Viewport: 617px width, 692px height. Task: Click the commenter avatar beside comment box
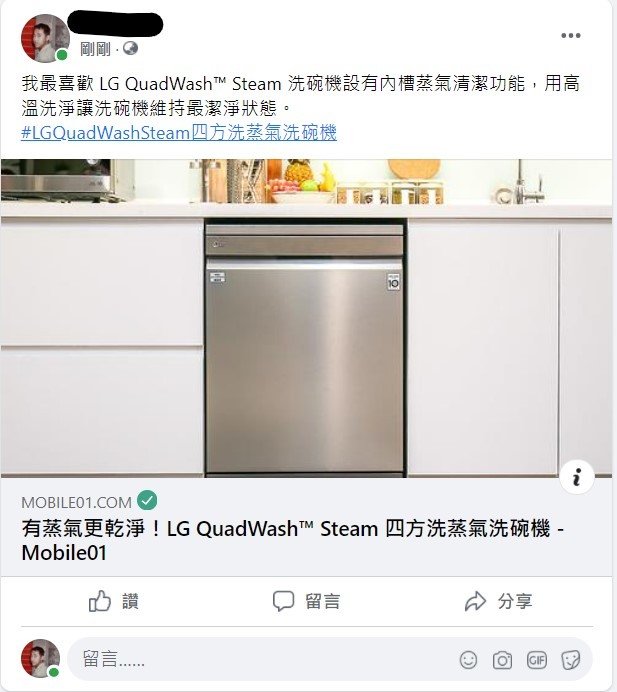[40, 658]
